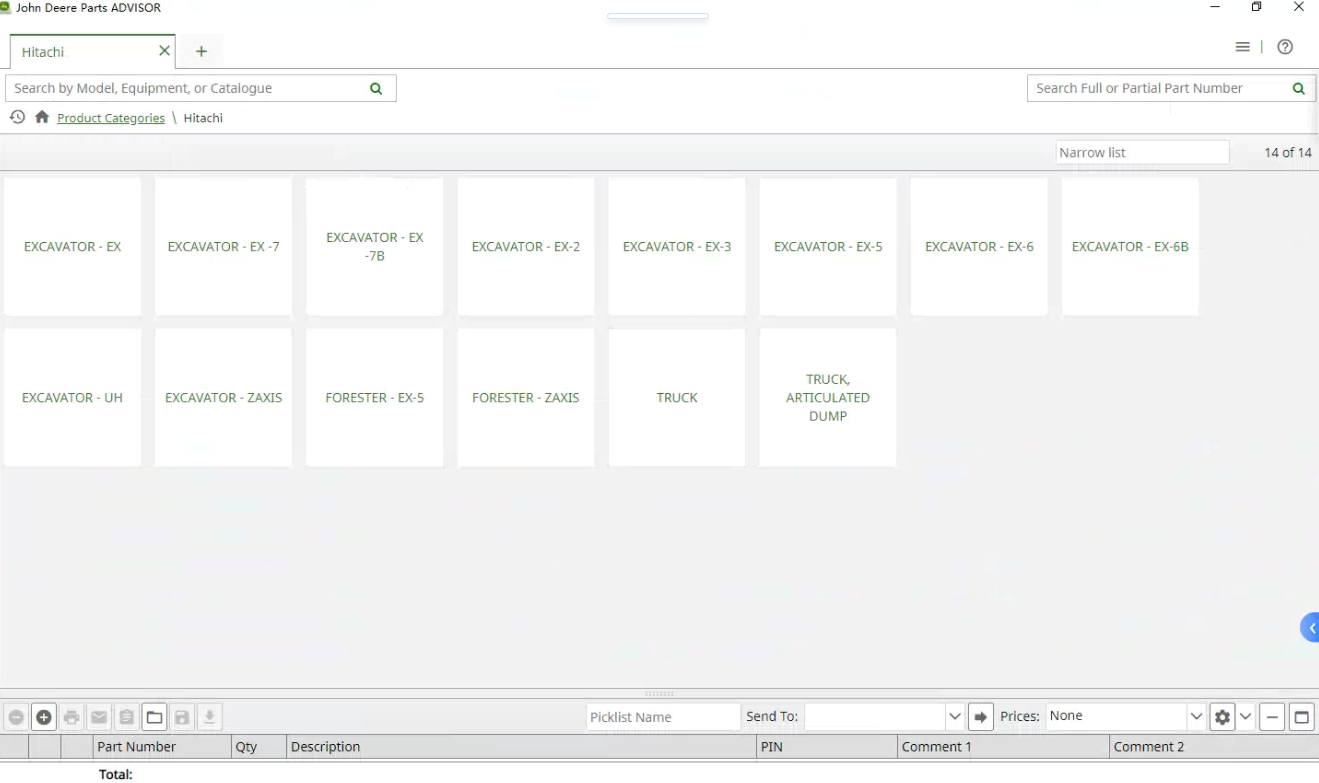
Task: Save picklist with floppy disk icon
Action: point(181,717)
